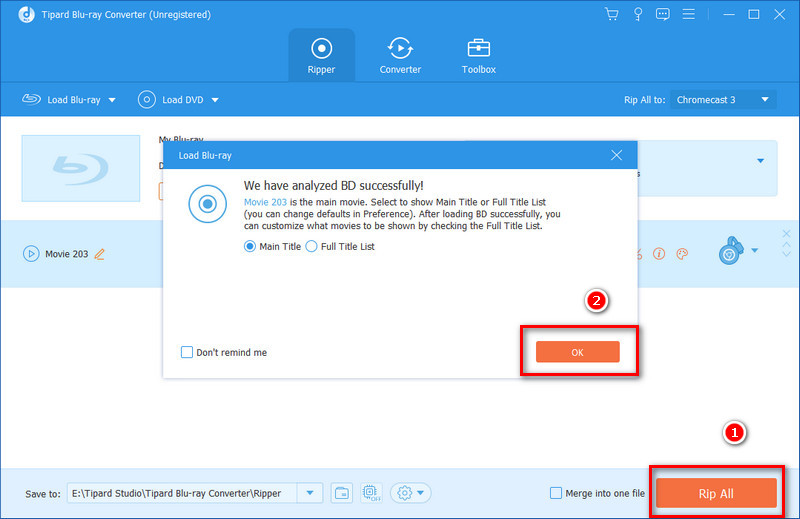This screenshot has width=800, height=519.
Task: Move Movie 203 up in list
Action: (x=786, y=245)
